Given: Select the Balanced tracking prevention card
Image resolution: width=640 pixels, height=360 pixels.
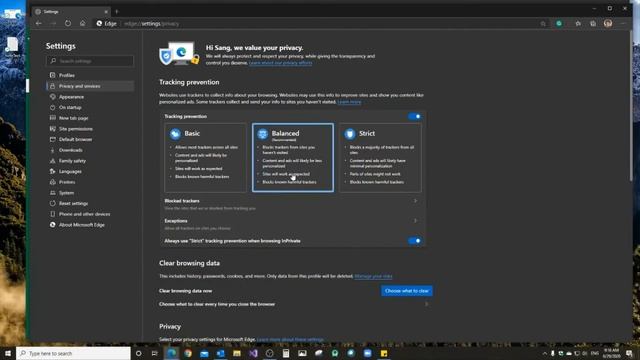Looking at the screenshot, I should pyautogui.click(x=293, y=158).
